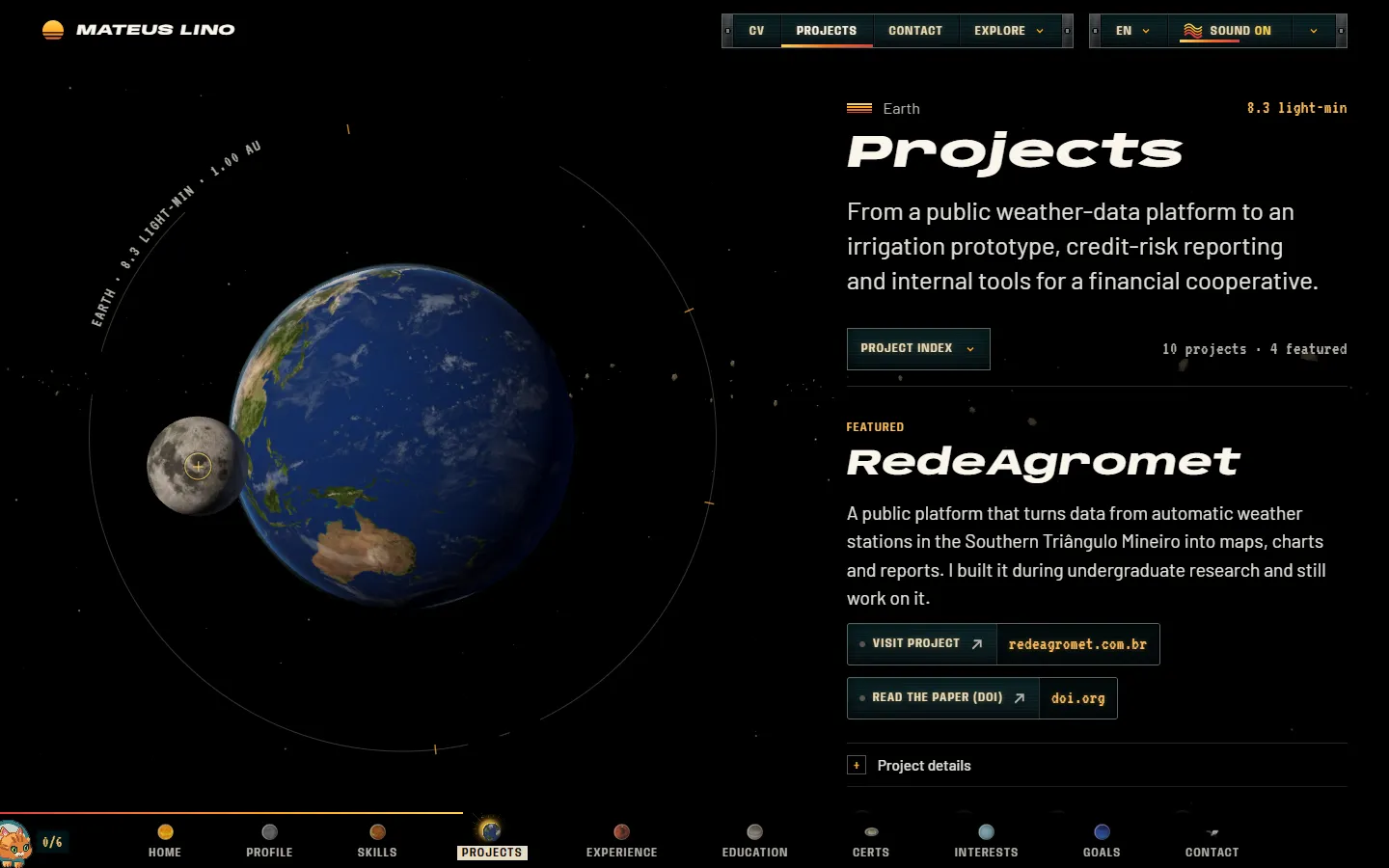This screenshot has height=868, width=1389.
Task: Click the RedeAgromet project heading
Action: point(1043,464)
